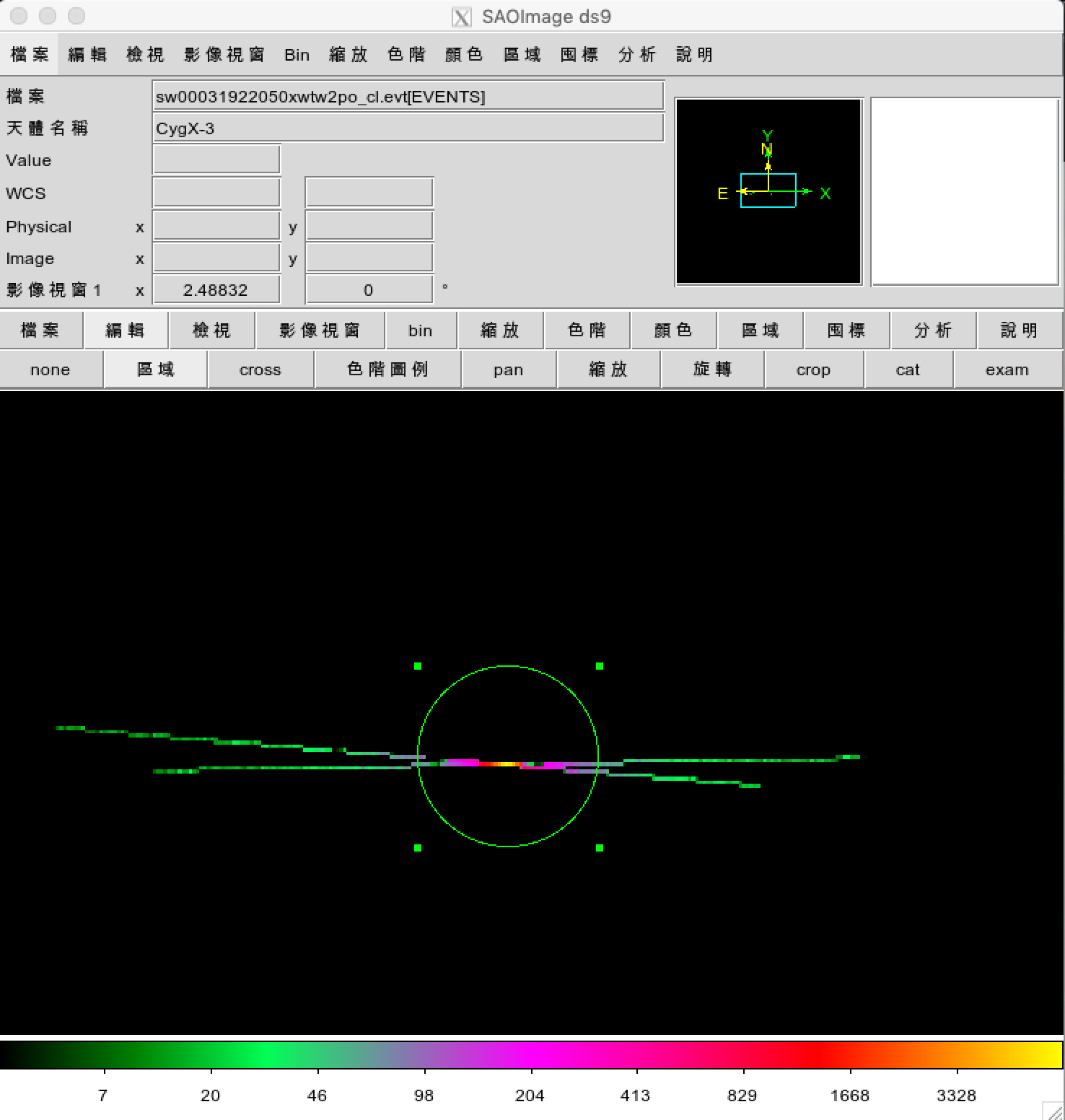The height and width of the screenshot is (1120, 1065).
Task: Click the 檔案 filename field
Action: pos(408,96)
